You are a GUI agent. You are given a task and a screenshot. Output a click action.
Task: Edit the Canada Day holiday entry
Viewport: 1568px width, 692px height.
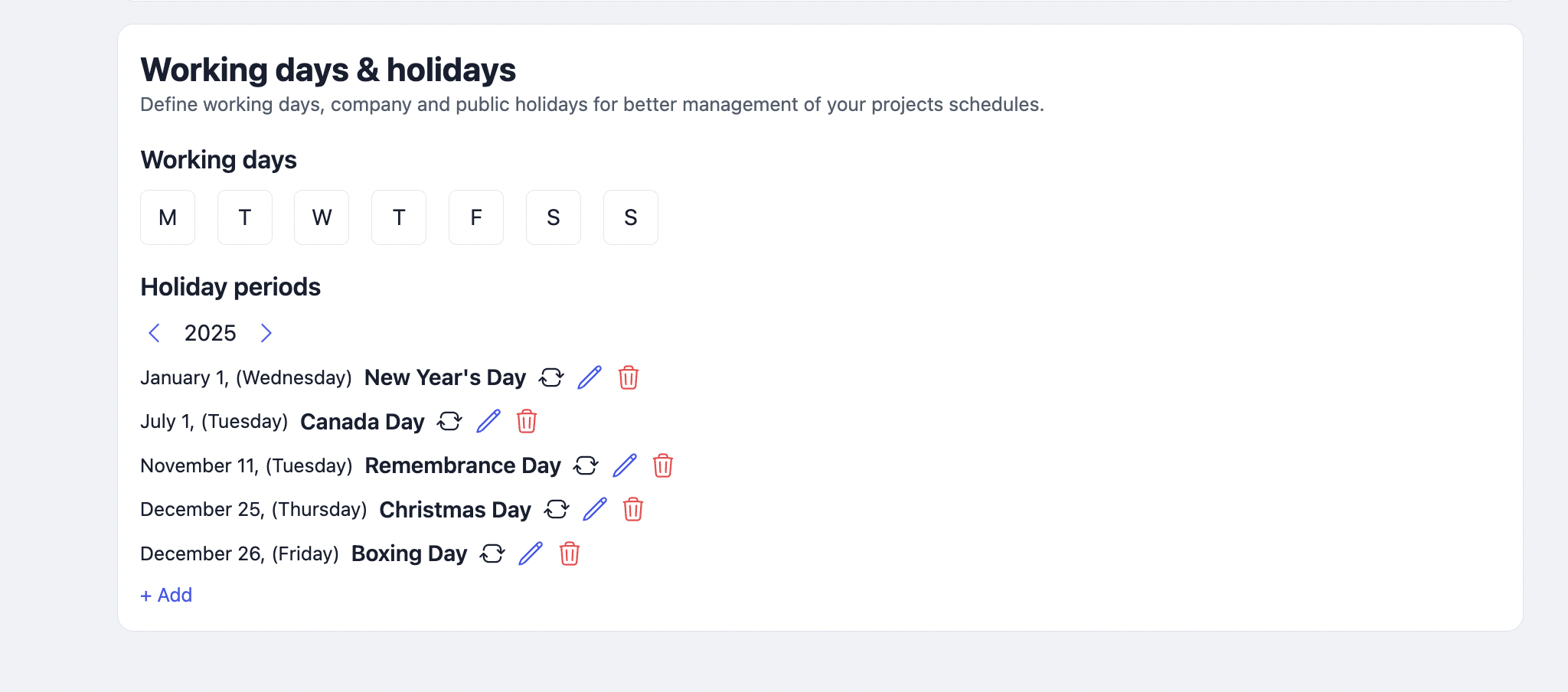pos(488,421)
